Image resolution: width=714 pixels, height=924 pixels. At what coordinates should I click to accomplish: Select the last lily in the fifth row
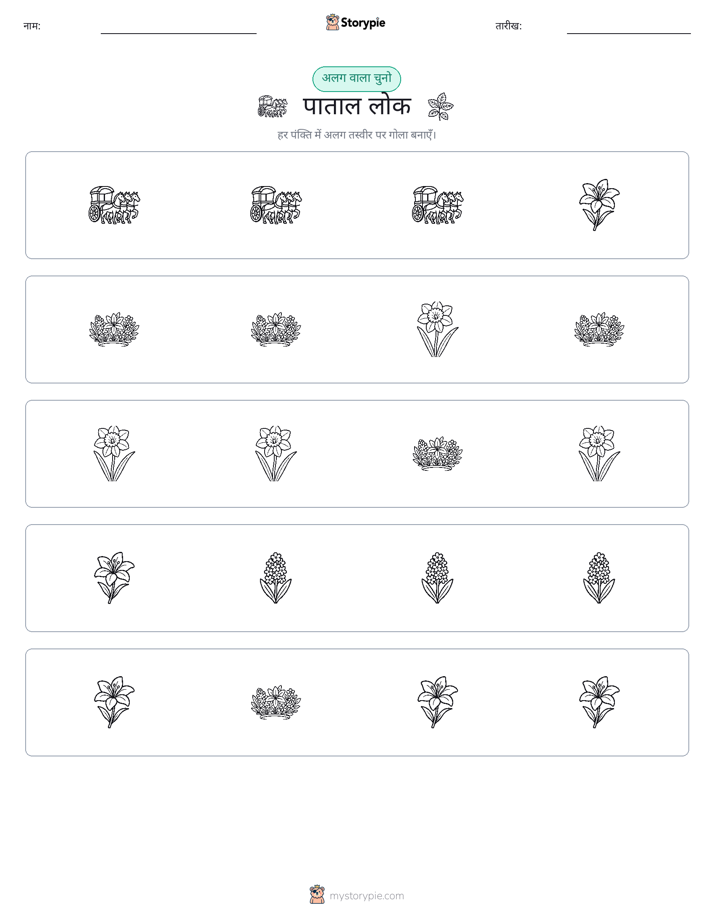point(599,702)
